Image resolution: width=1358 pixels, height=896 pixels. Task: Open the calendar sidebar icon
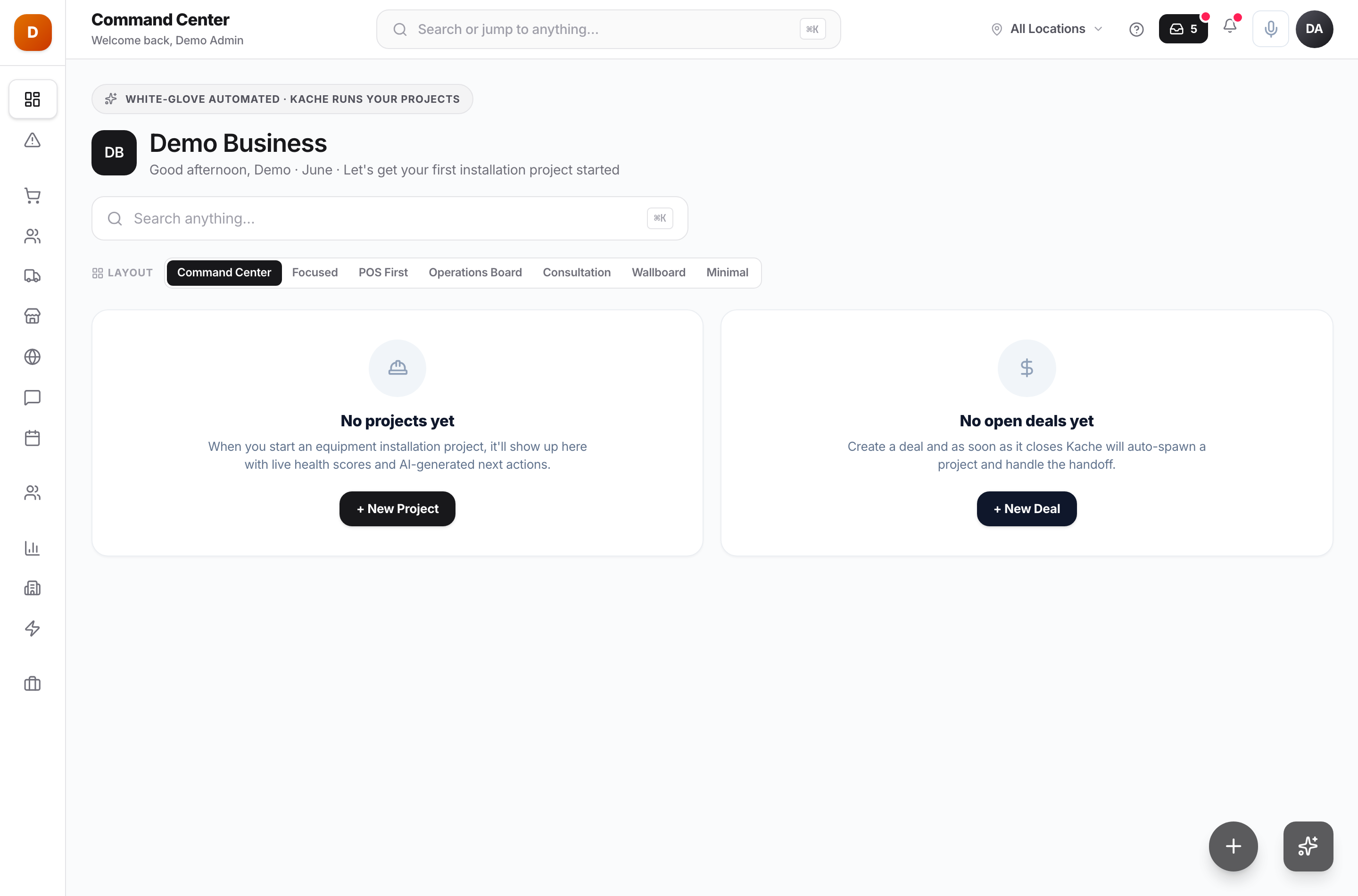click(x=33, y=438)
